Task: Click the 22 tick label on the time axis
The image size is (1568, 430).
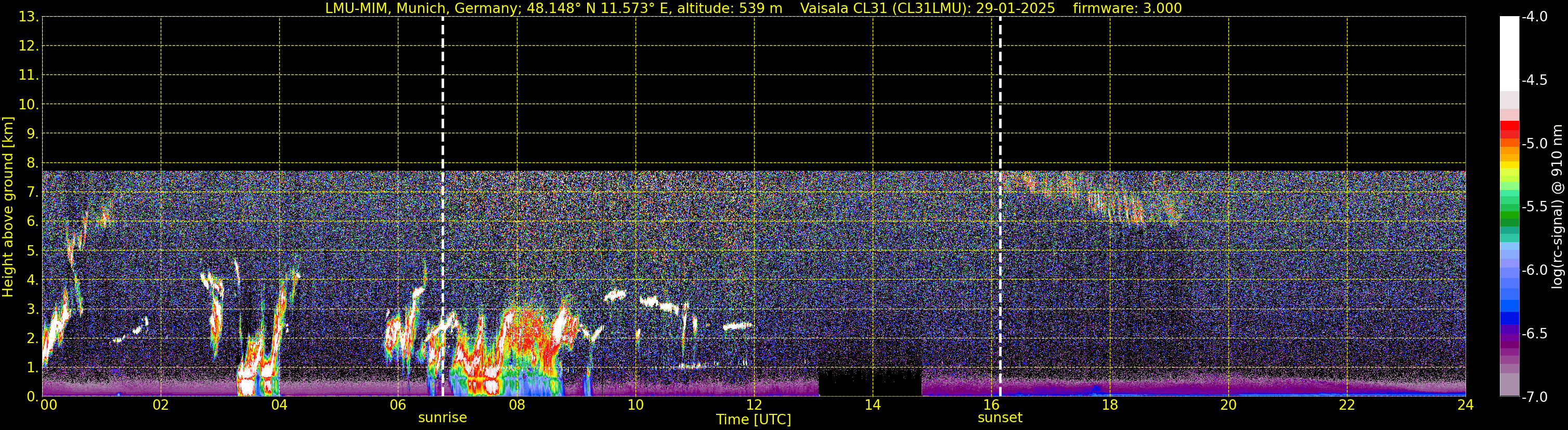Action: [x=1347, y=405]
